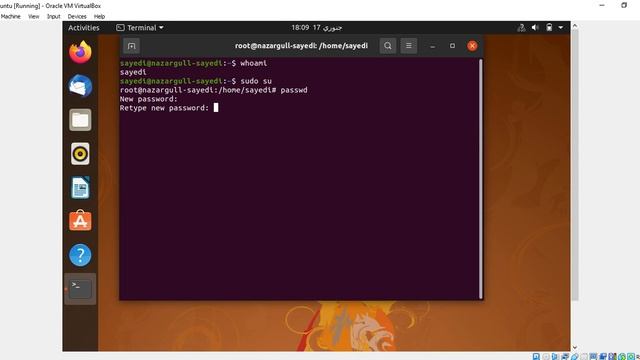Maximize the Terminal window
Image resolution: width=640 pixels, height=360 pixels.
[452, 46]
